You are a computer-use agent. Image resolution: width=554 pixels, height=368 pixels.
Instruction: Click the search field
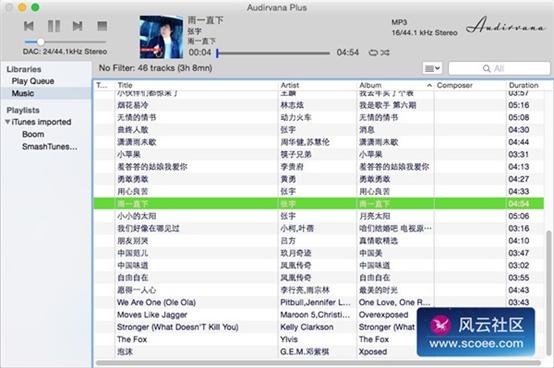click(x=499, y=68)
